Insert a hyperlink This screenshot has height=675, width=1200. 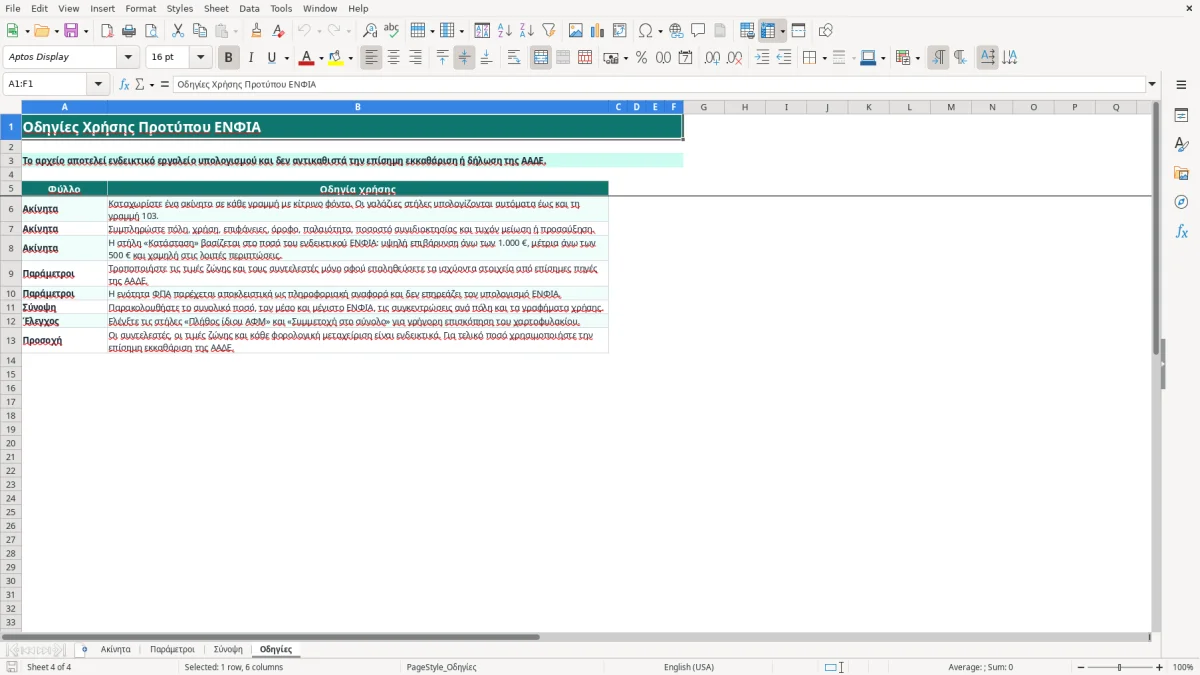pyautogui.click(x=676, y=31)
